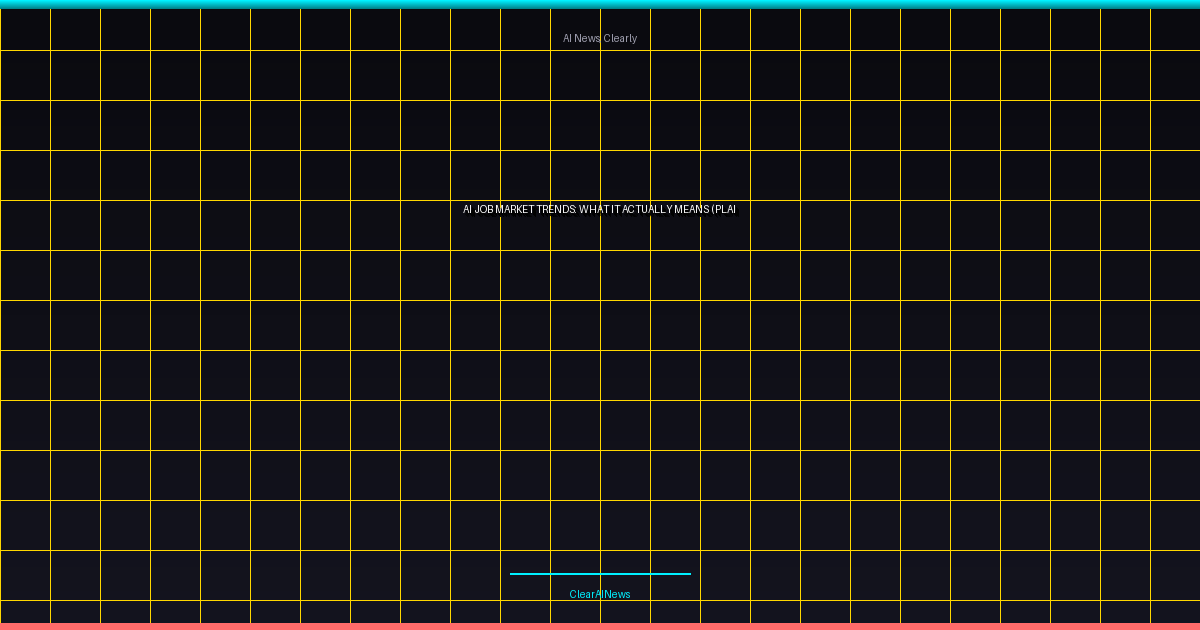Click the coral bar along the bottom edge
Image resolution: width=1200 pixels, height=630 pixels.
600,626
